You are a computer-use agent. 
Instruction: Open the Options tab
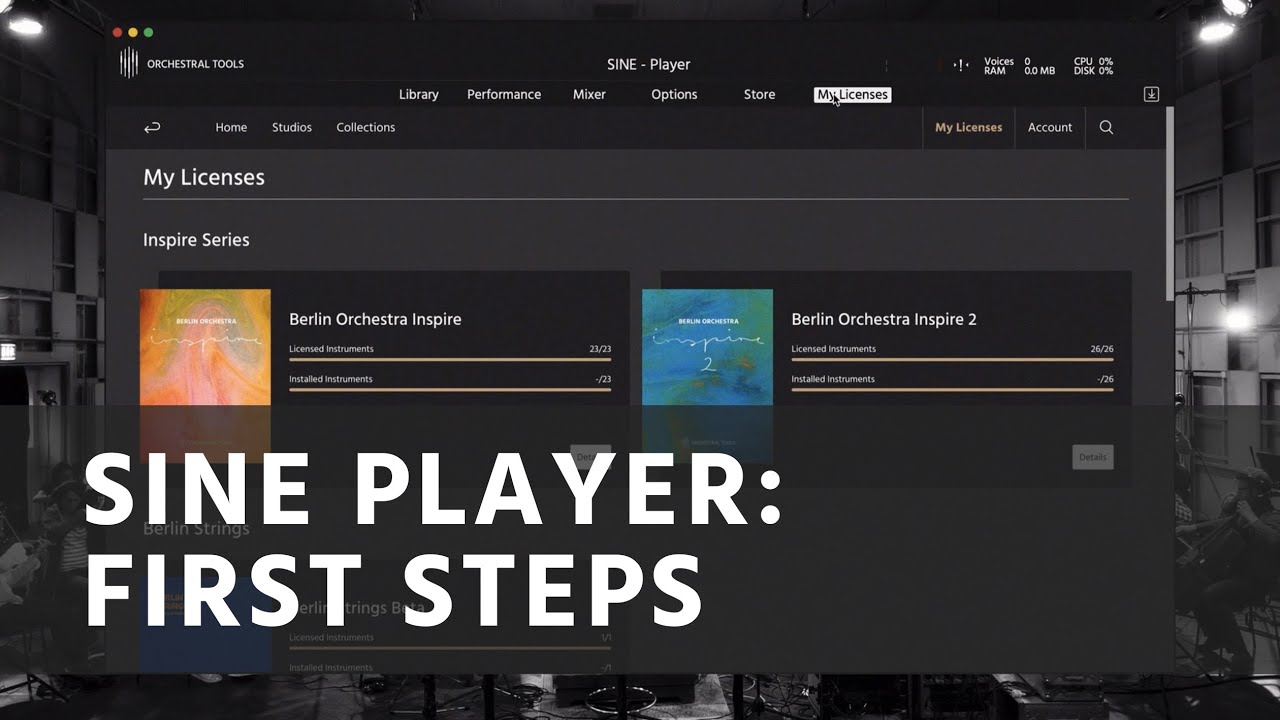pyautogui.click(x=674, y=94)
